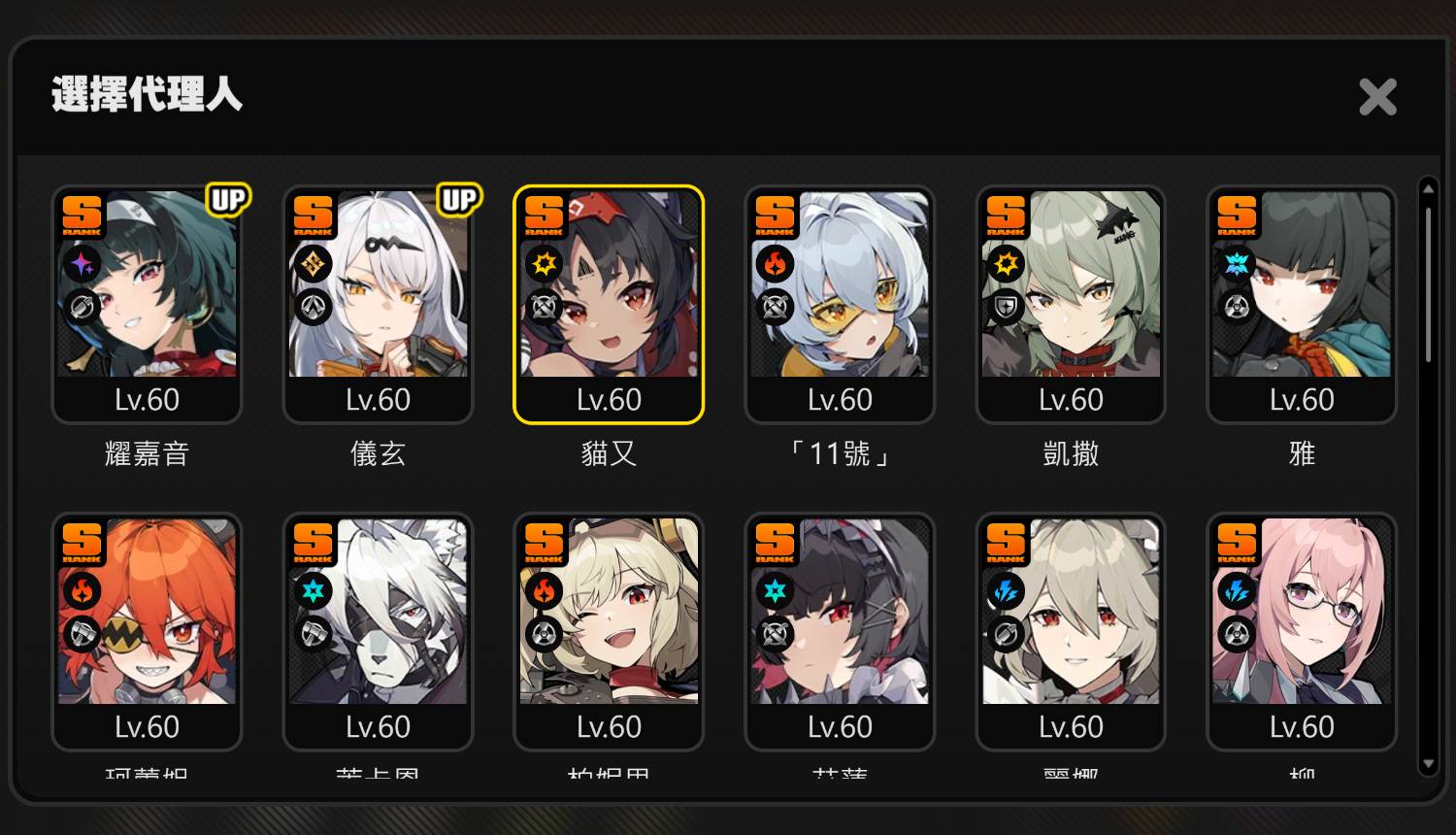This screenshot has height=835, width=1456.
Task: Click the ice attribute icon on 雅
Action: pyautogui.click(x=1237, y=263)
